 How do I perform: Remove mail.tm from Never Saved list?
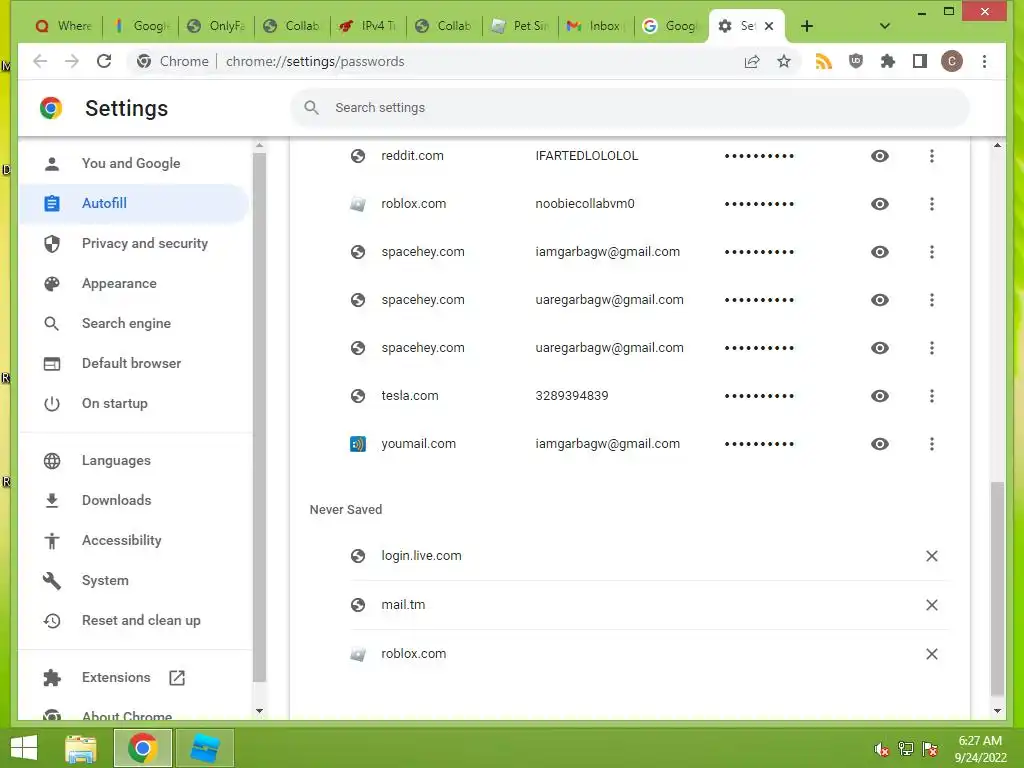[x=932, y=605]
